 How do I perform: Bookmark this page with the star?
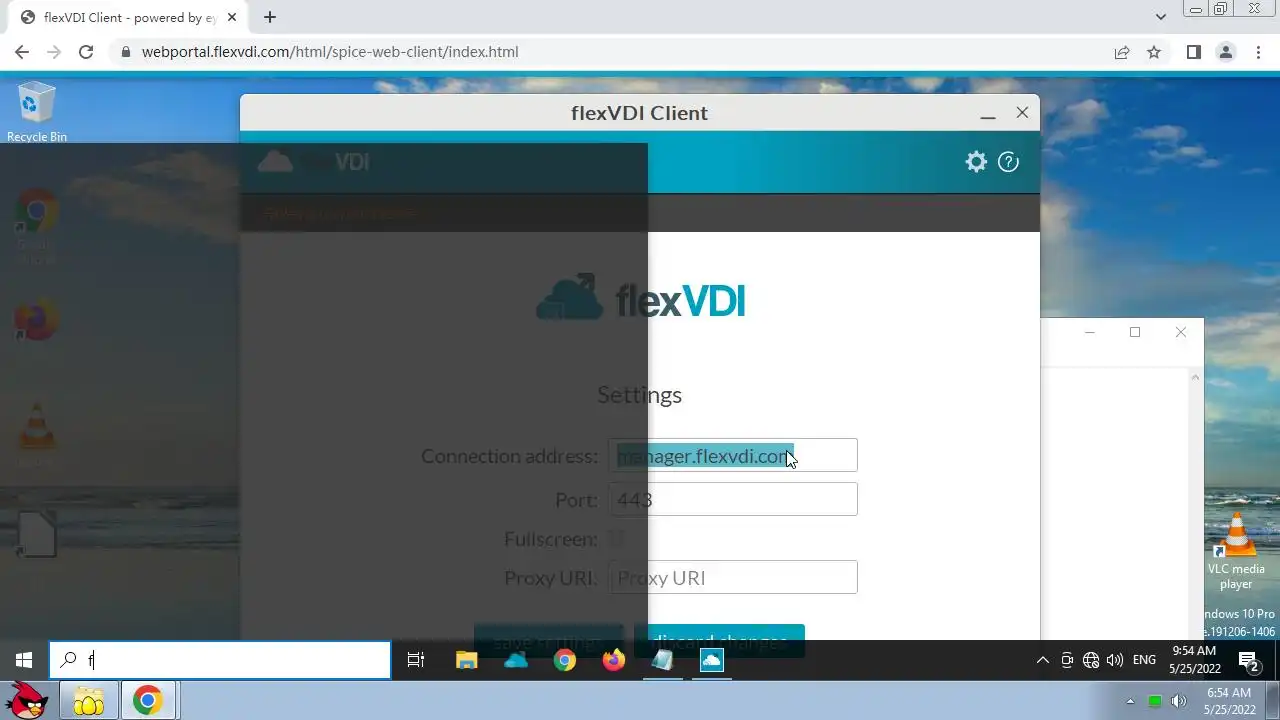[1154, 52]
